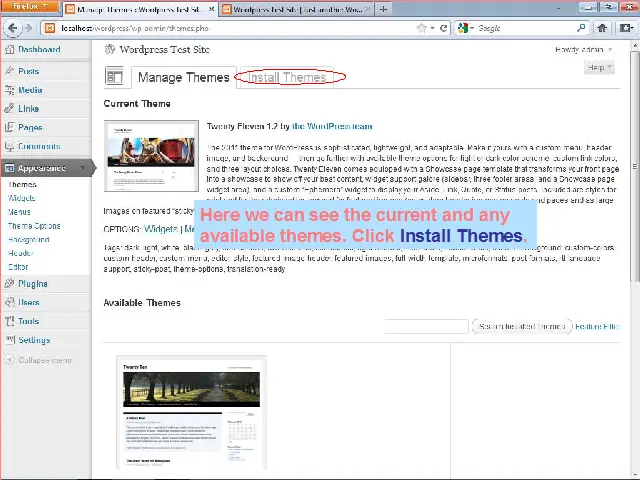640x480 pixels.
Task: Switch to the Manage Themes browser tab
Action: 140,9
